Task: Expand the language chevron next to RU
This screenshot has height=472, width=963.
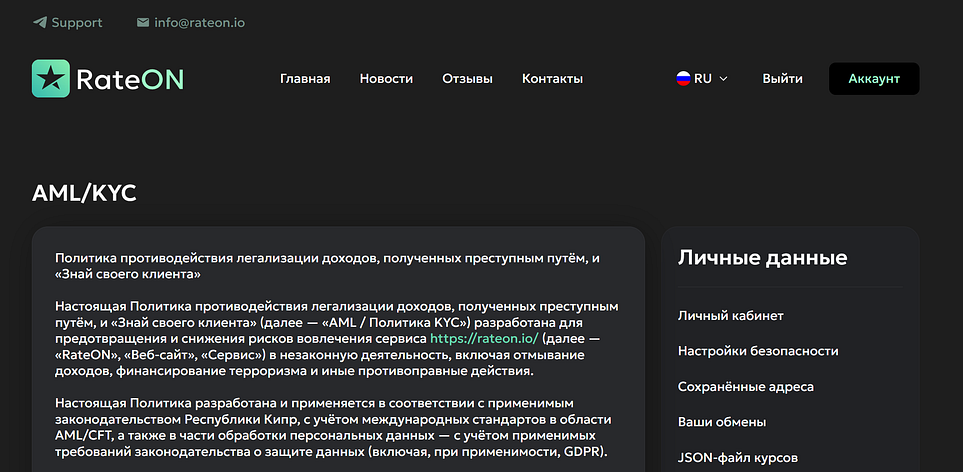Action: [723, 78]
